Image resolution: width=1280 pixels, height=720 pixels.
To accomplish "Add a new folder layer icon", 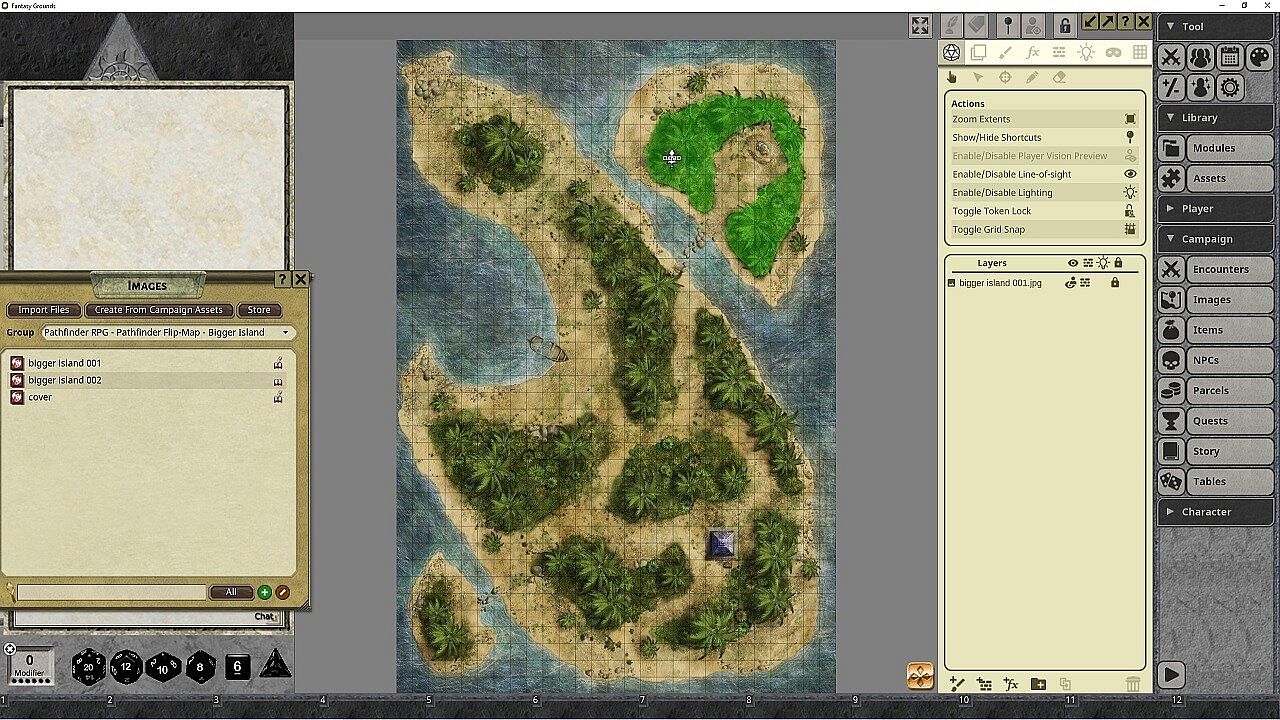I will 1038,684.
